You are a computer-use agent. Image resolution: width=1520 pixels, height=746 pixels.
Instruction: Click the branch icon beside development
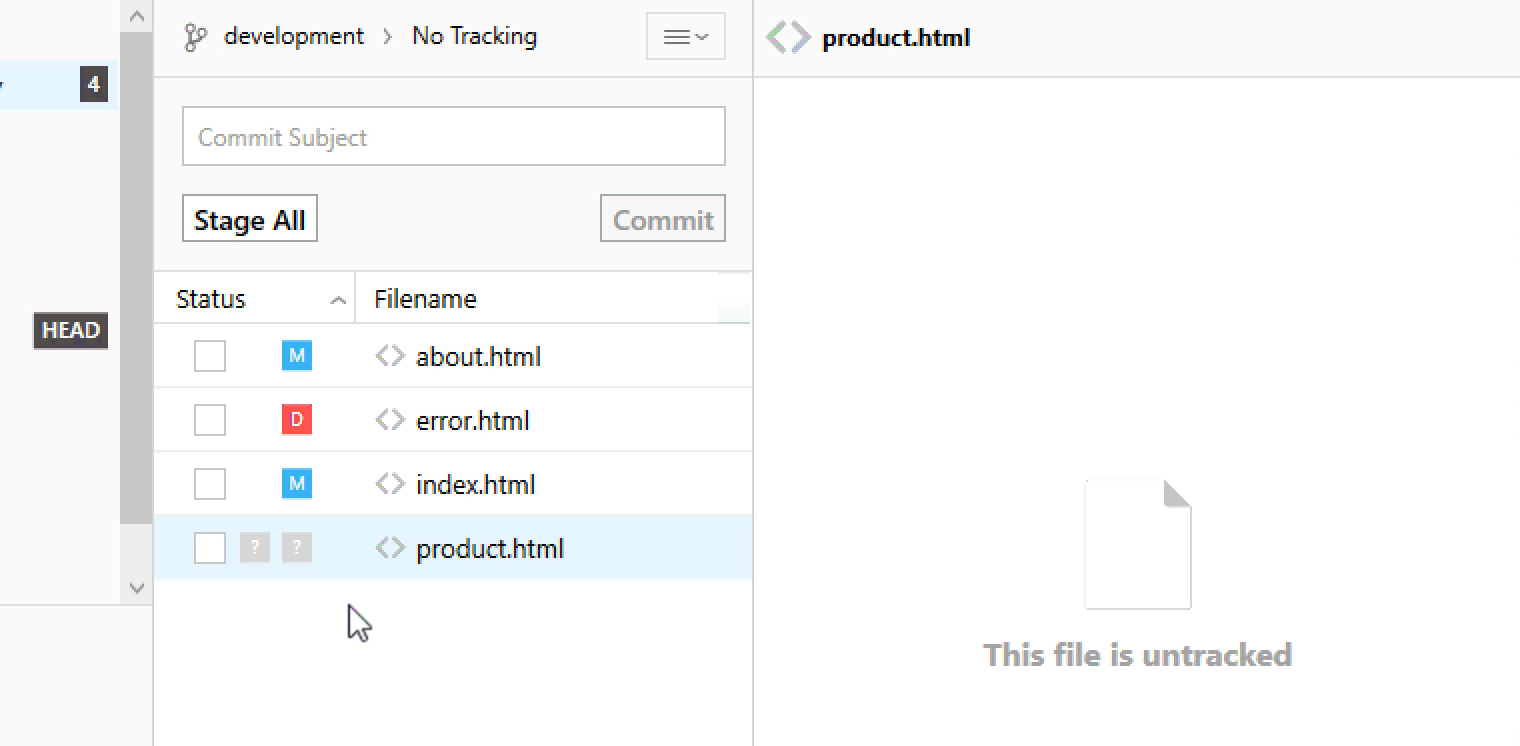click(196, 36)
